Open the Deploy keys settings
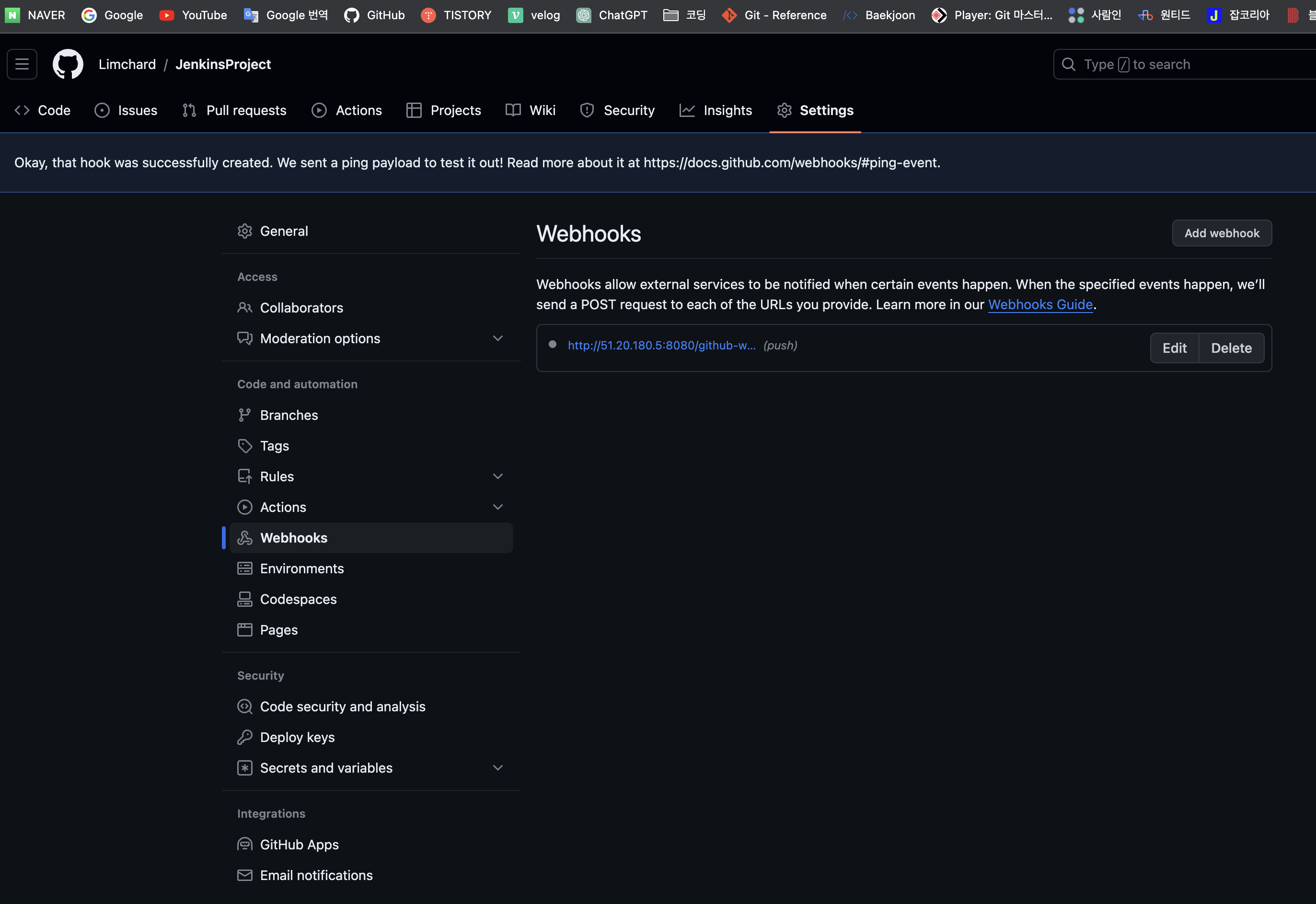This screenshot has width=1316, height=904. pyautogui.click(x=297, y=737)
